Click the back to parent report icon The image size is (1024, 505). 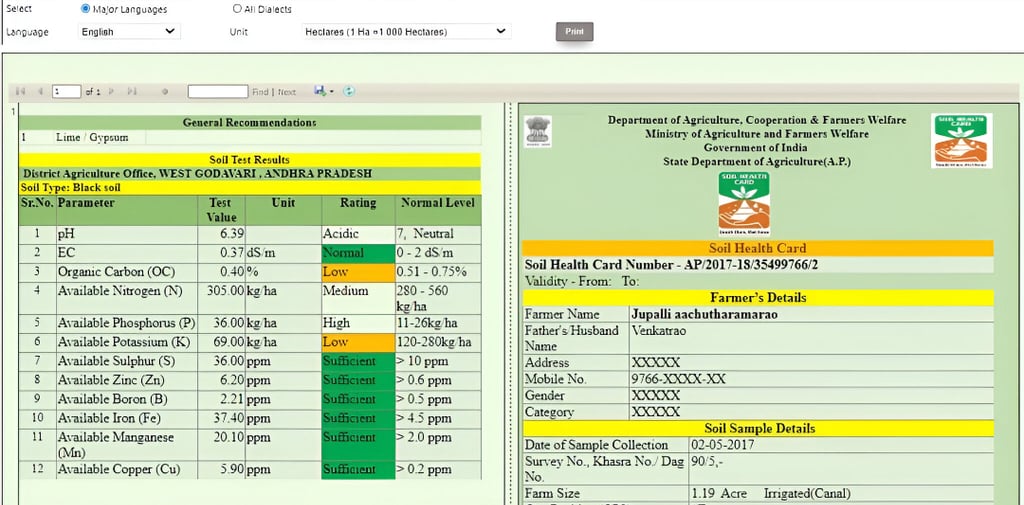[x=165, y=91]
